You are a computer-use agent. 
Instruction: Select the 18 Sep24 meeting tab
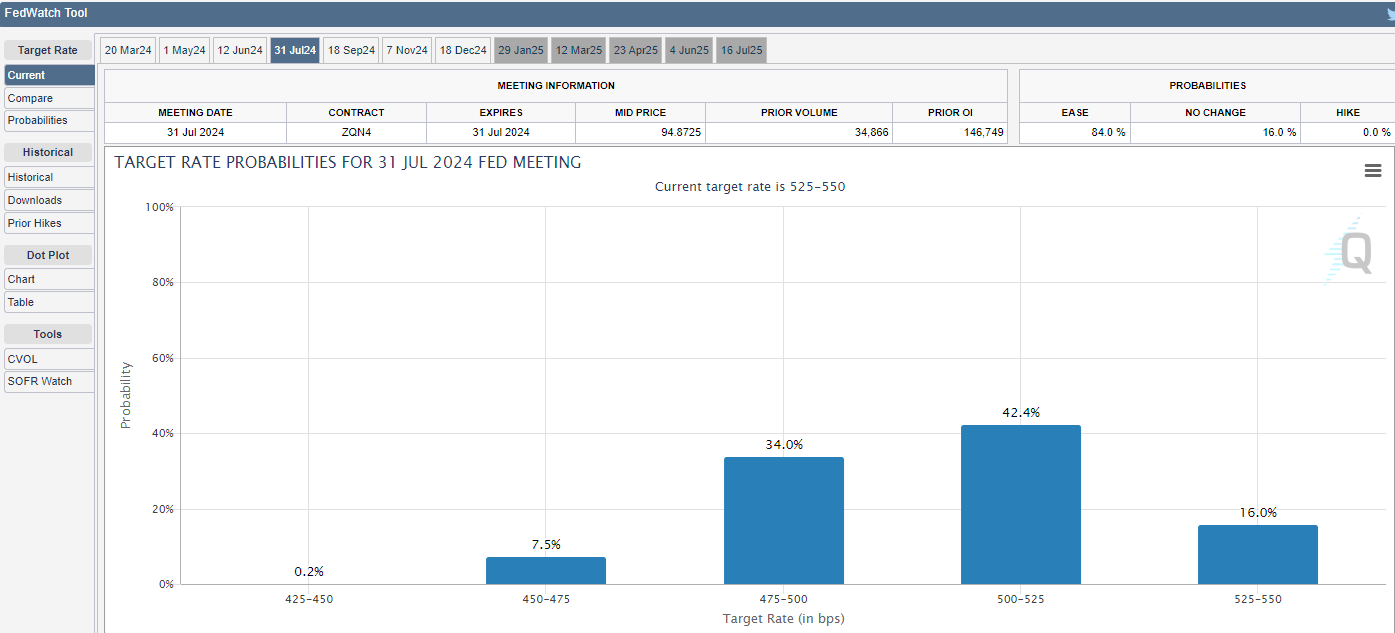350,49
